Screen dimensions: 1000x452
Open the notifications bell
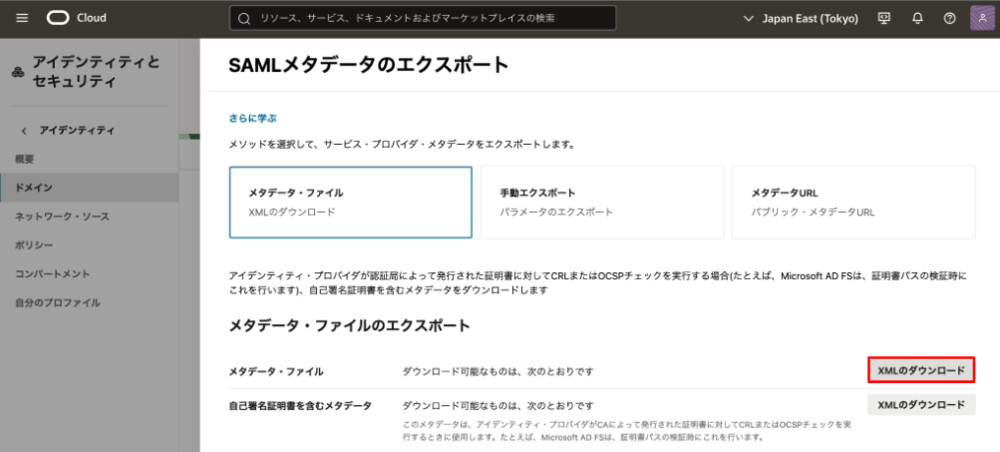point(917,18)
